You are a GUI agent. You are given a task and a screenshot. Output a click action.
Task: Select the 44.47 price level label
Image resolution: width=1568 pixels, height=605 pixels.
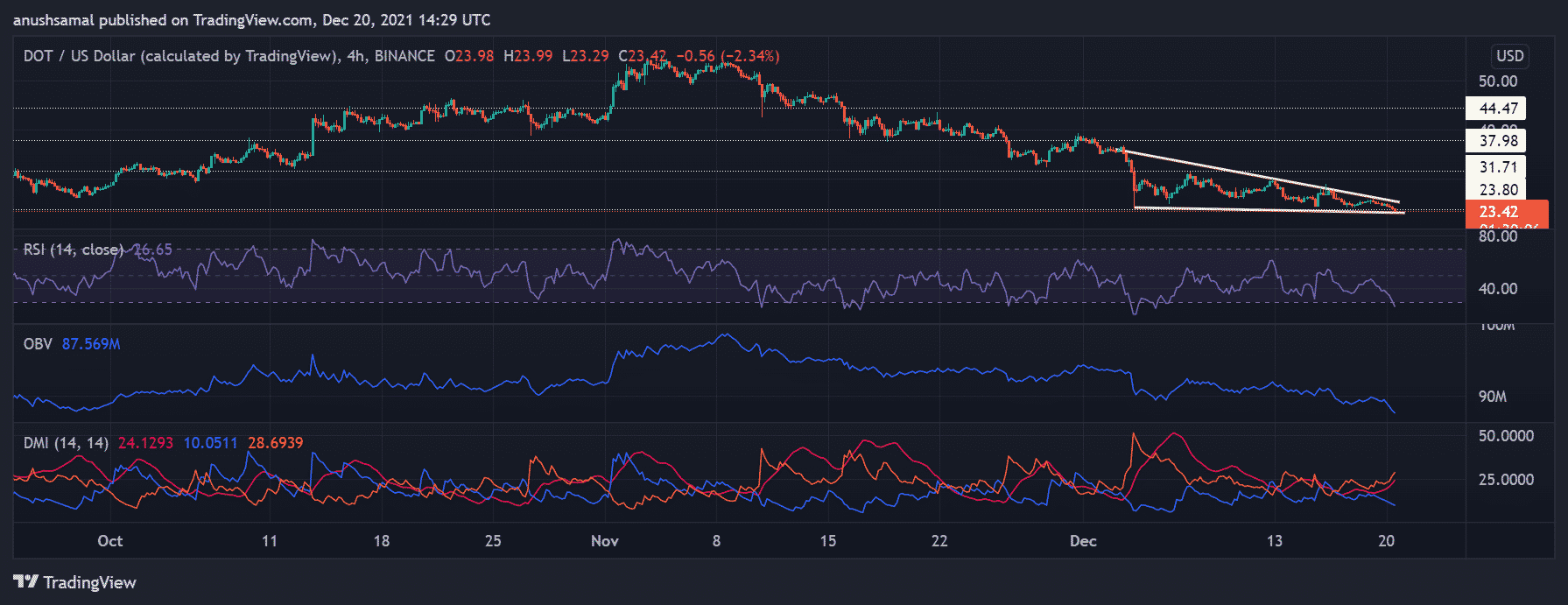(1497, 109)
